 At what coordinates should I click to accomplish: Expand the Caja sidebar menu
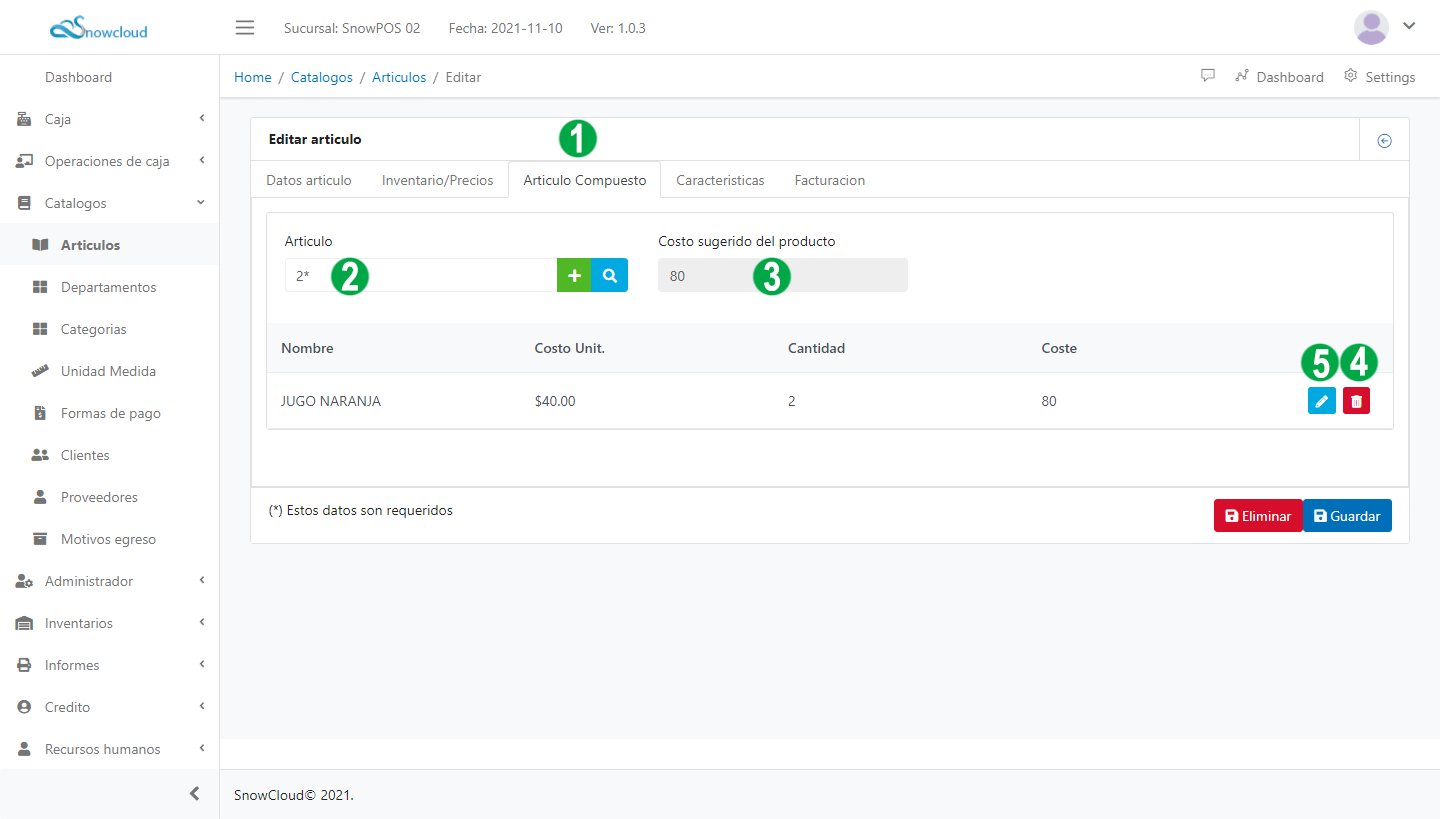109,119
